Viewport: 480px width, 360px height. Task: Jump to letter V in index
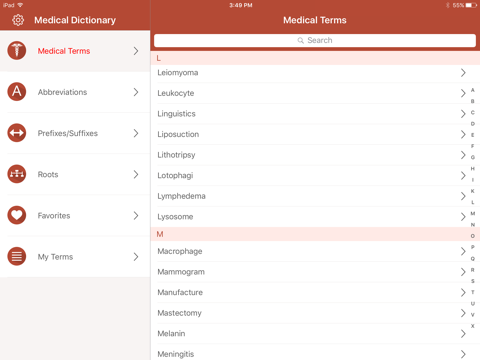[472, 315]
